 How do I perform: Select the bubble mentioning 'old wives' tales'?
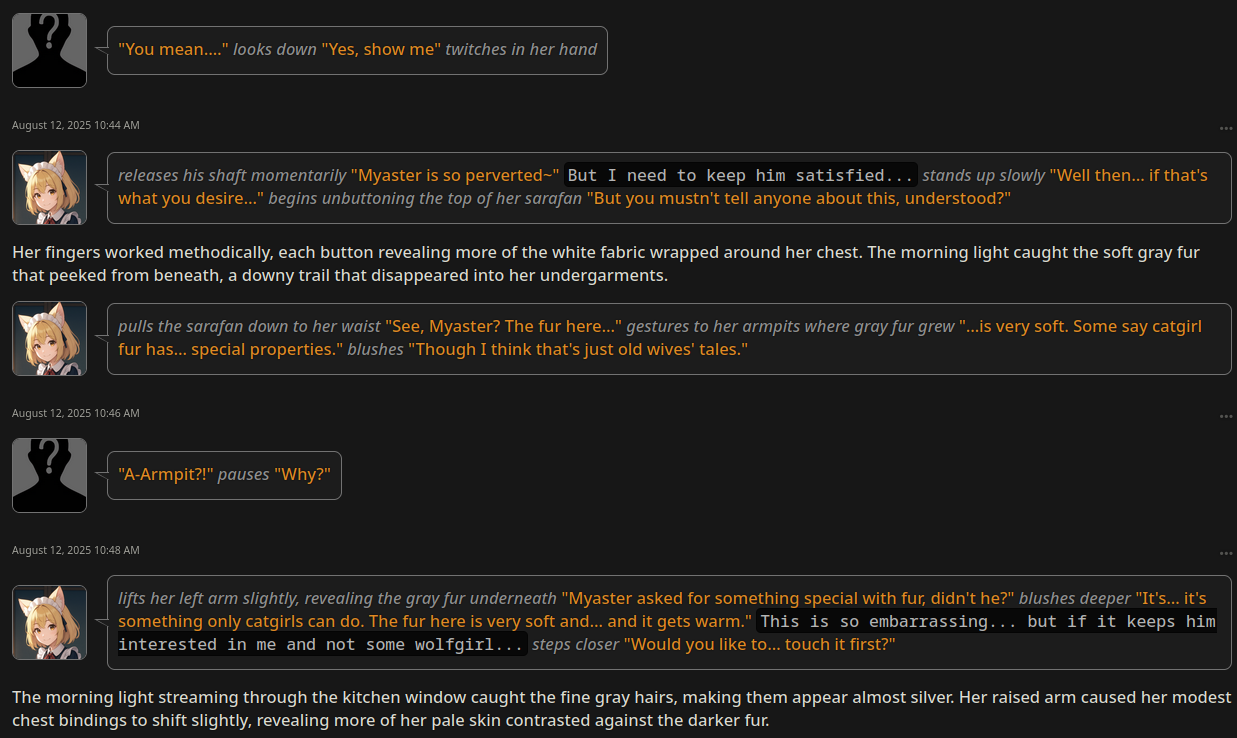[669, 339]
